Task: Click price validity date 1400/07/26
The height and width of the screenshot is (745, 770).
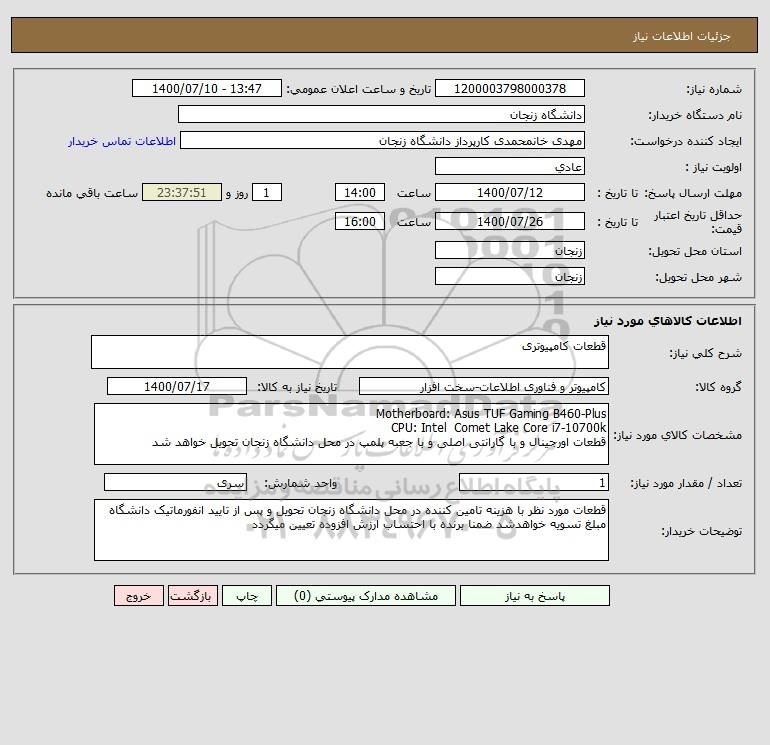Action: pos(510,221)
